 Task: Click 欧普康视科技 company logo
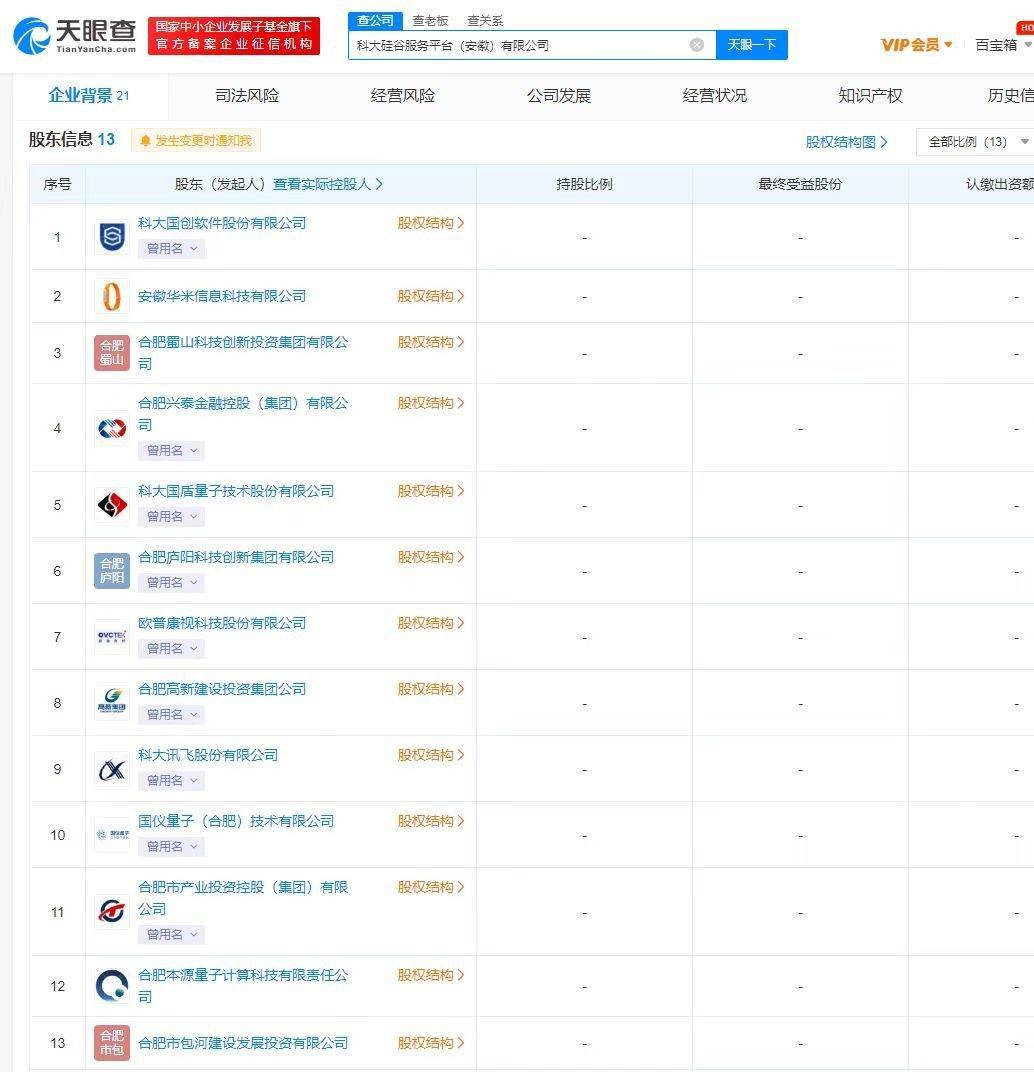coord(111,636)
